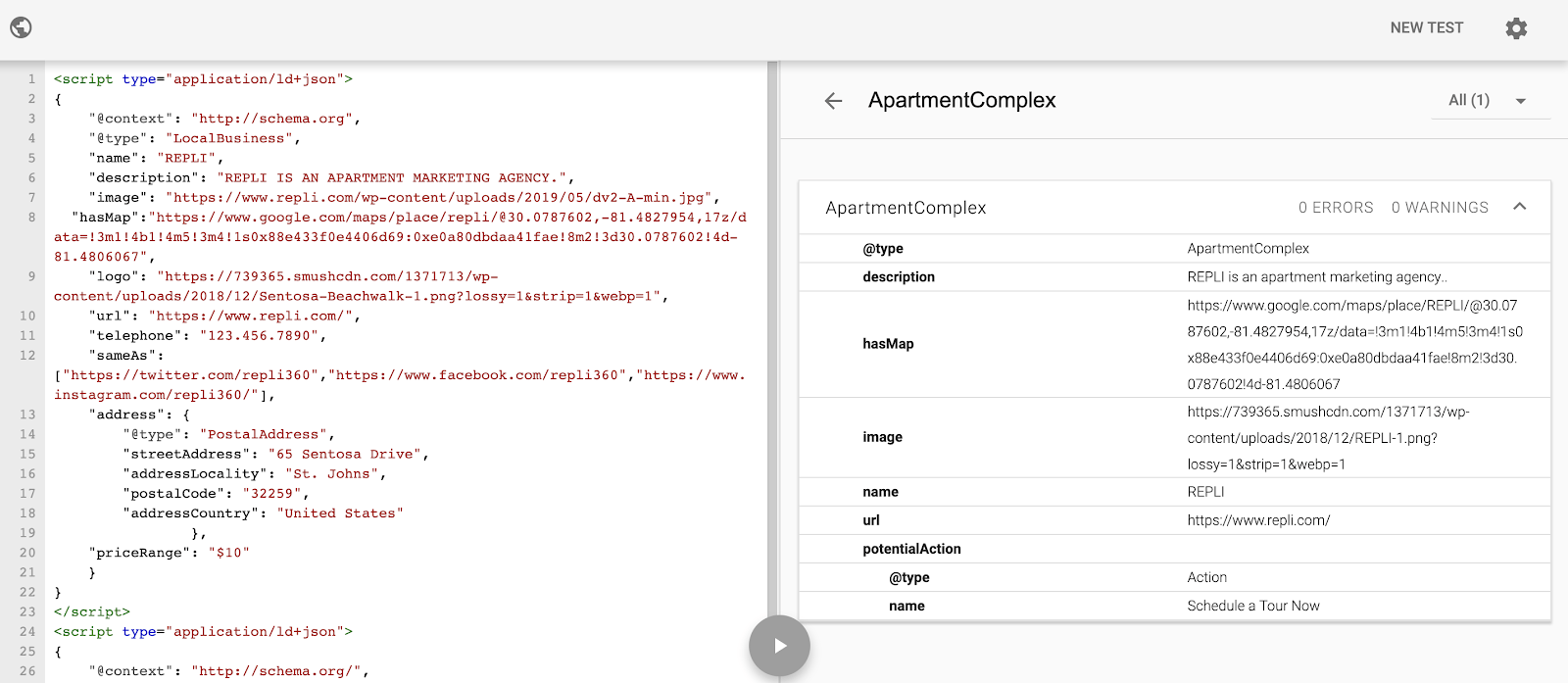
Task: Collapse the ApartmentComplex card chevron
Action: tap(1520, 207)
